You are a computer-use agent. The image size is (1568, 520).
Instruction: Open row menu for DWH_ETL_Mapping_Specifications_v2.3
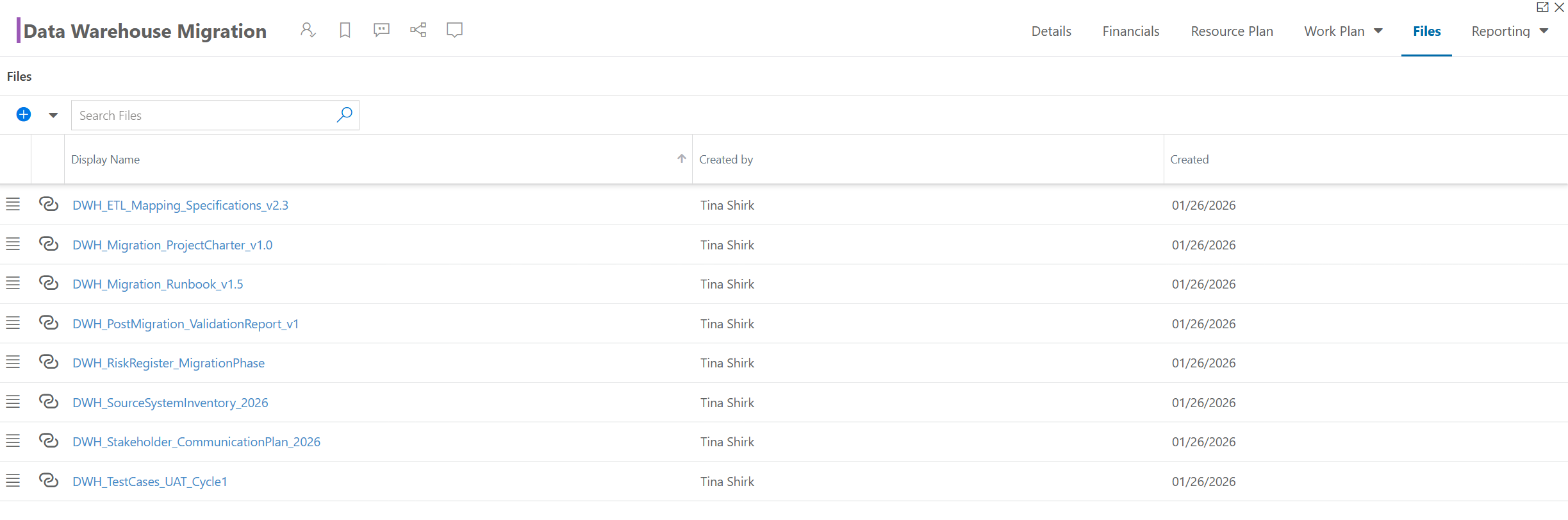[13, 205]
